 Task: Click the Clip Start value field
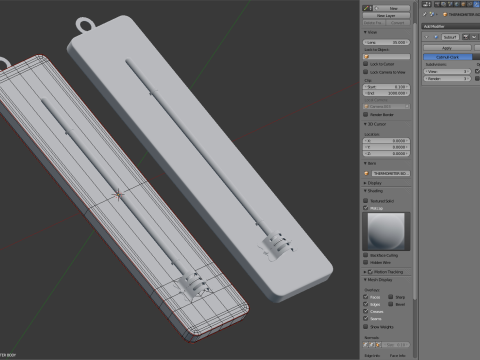click(386, 87)
